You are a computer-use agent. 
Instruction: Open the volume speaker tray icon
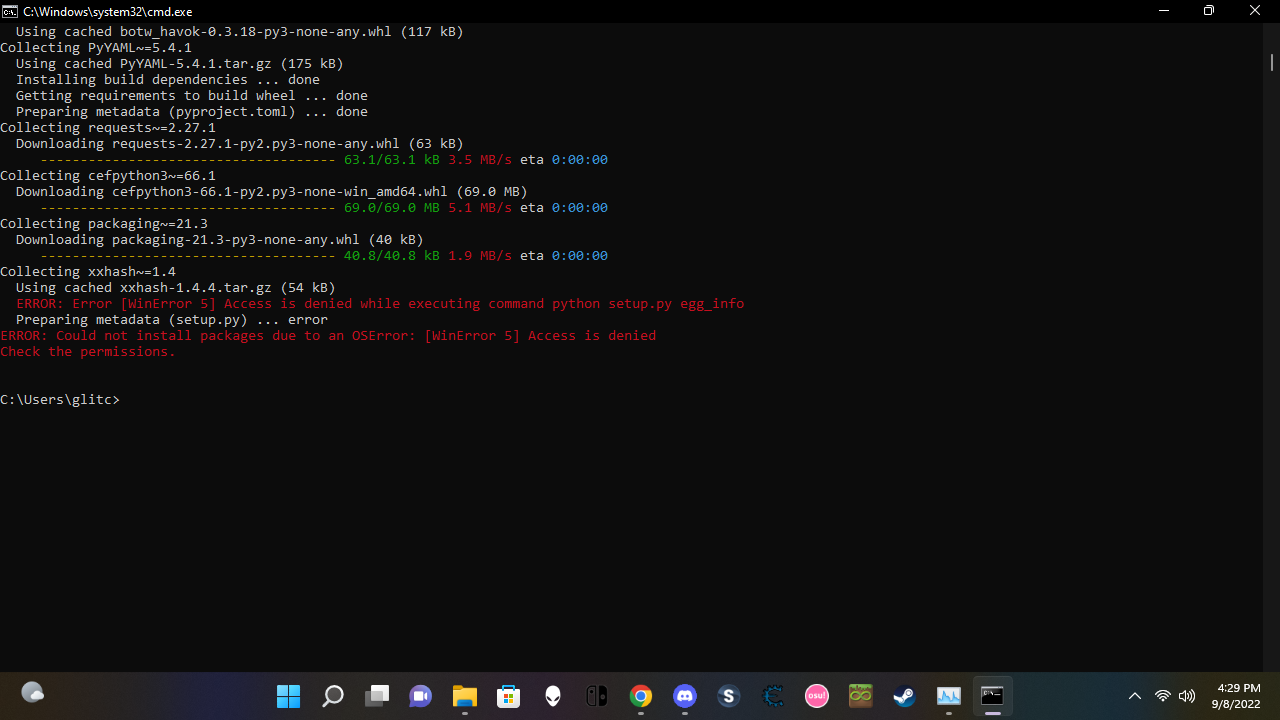click(x=1188, y=696)
